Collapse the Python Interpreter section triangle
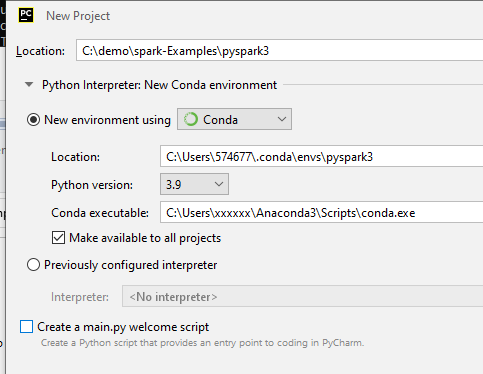 tap(29, 85)
